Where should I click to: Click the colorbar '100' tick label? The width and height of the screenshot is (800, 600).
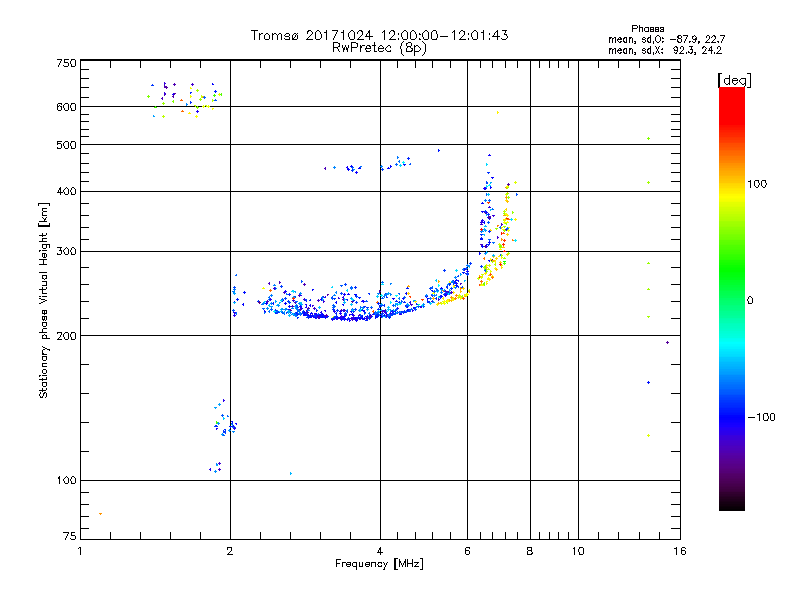(x=757, y=184)
